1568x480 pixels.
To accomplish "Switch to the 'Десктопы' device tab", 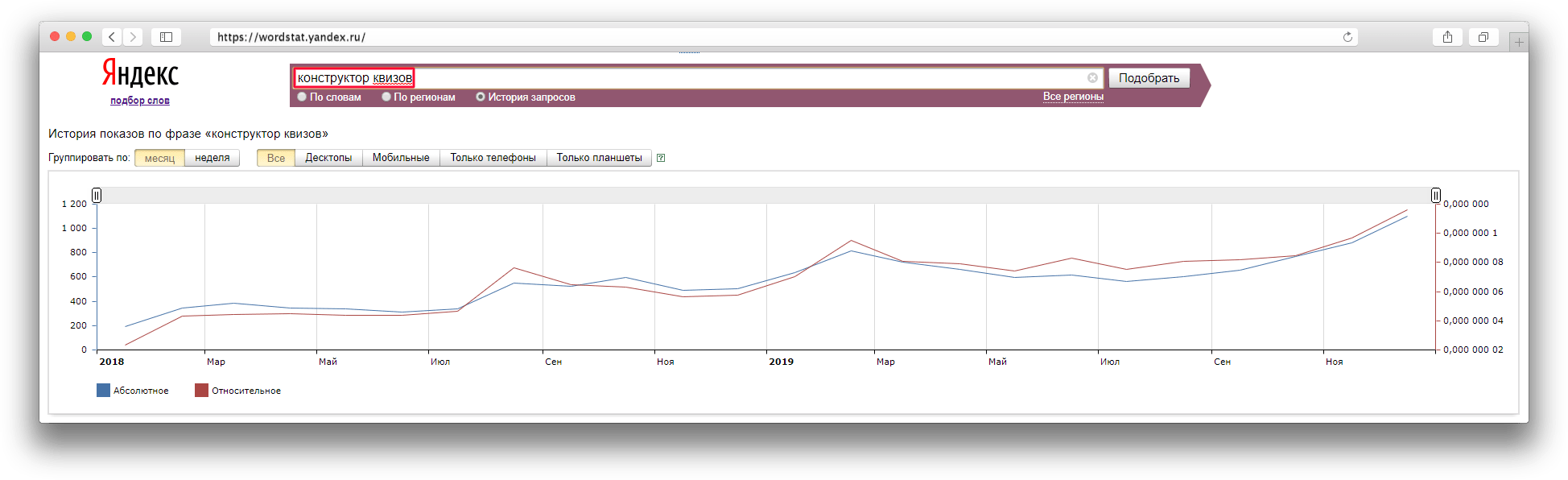I will point(328,158).
